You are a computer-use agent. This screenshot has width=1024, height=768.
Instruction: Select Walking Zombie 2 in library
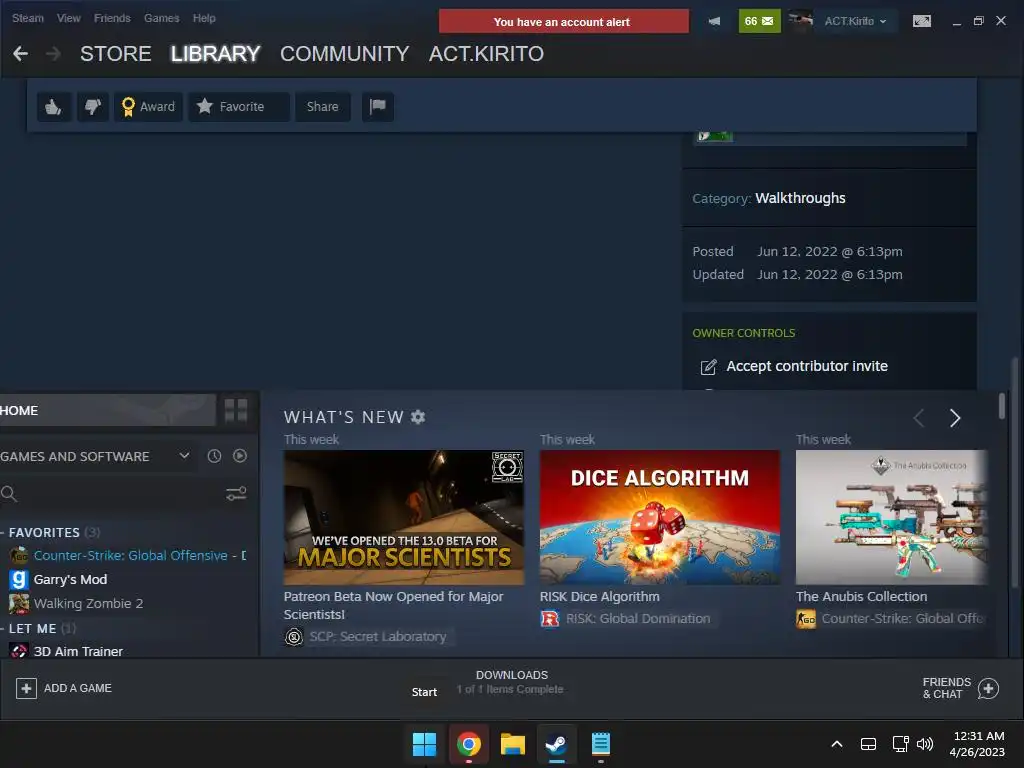tap(88, 603)
